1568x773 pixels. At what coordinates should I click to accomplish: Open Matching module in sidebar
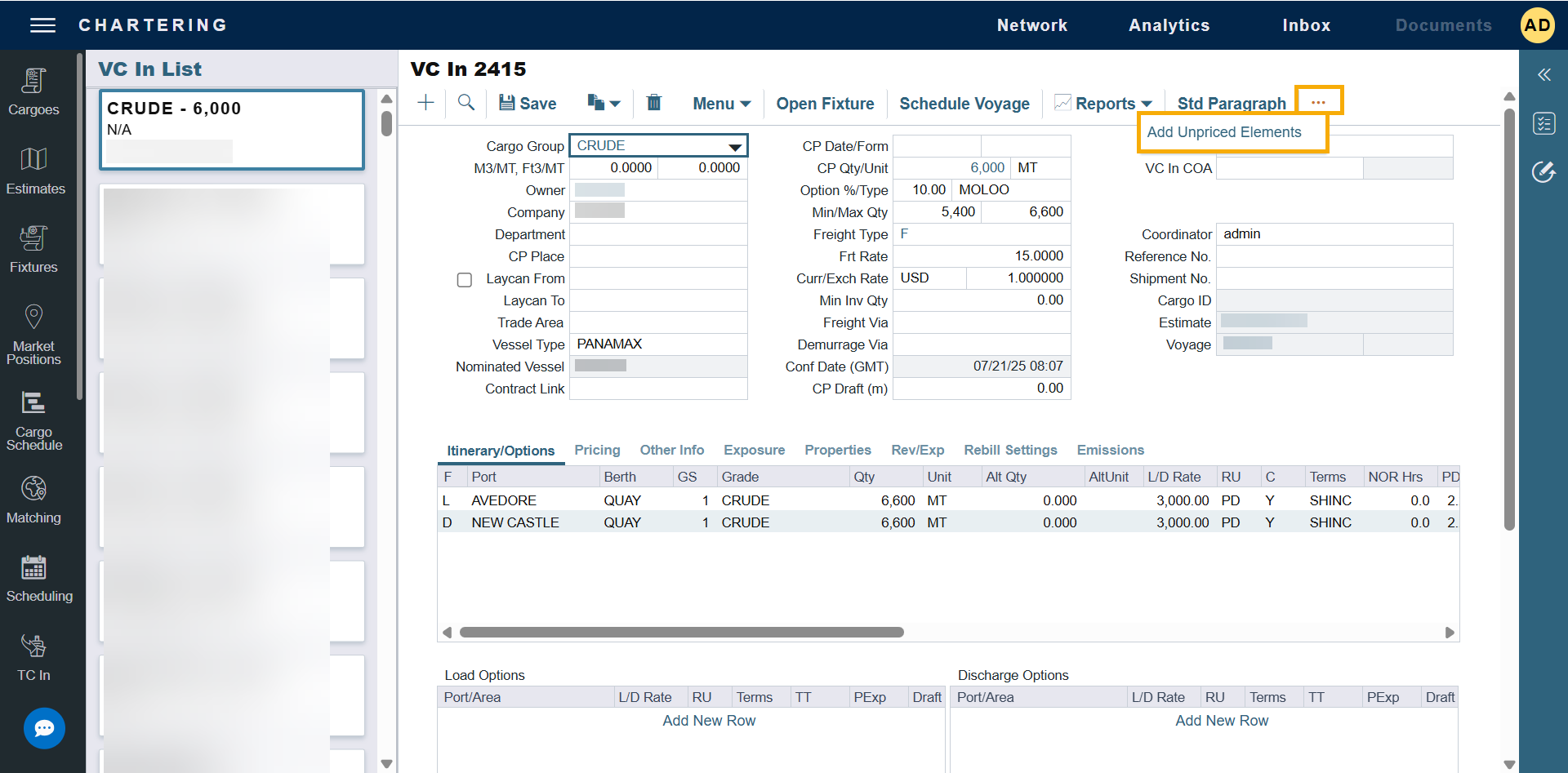click(x=33, y=500)
